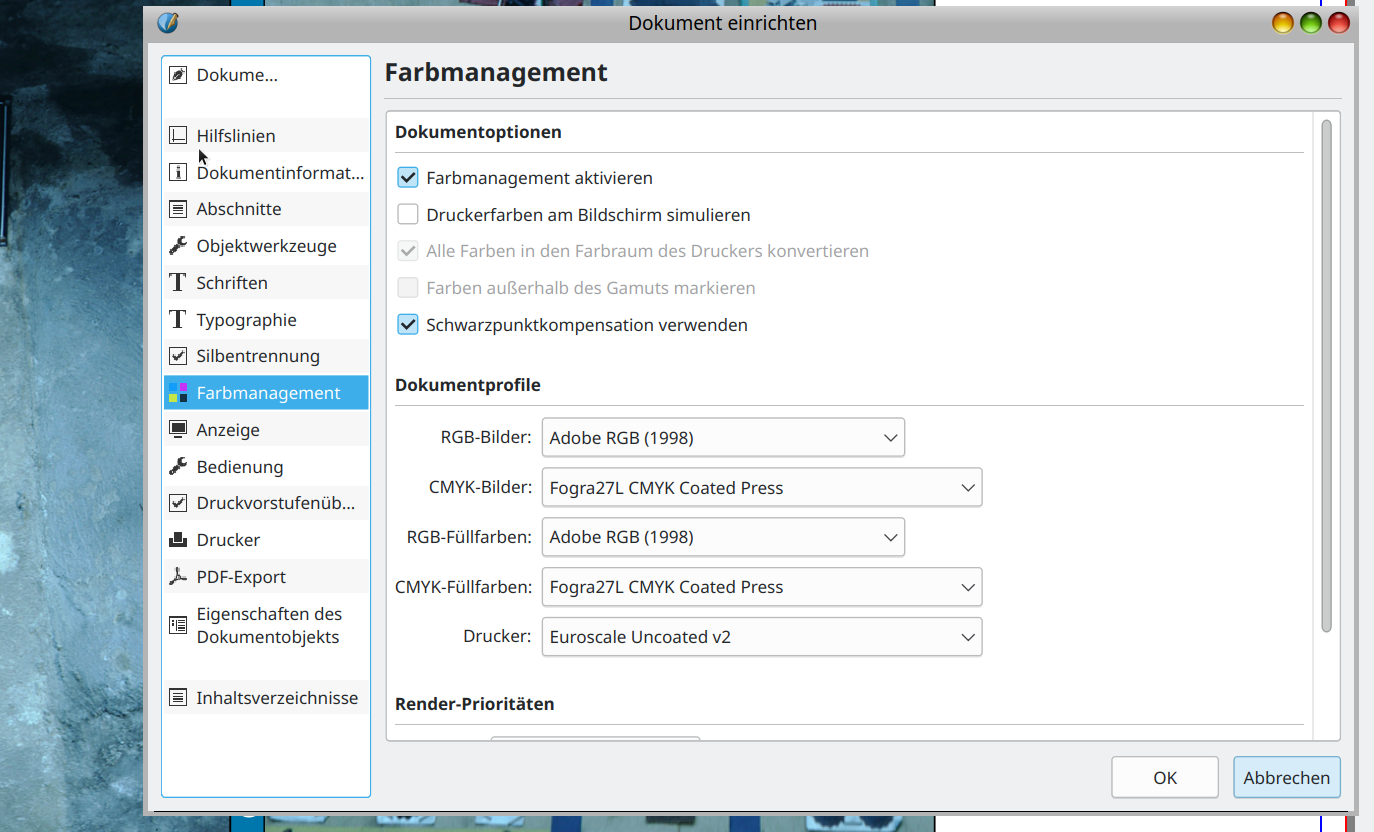This screenshot has height=832, width=1374.
Task: Go to the Inhaltsverzeichnisse section
Action: [x=276, y=698]
